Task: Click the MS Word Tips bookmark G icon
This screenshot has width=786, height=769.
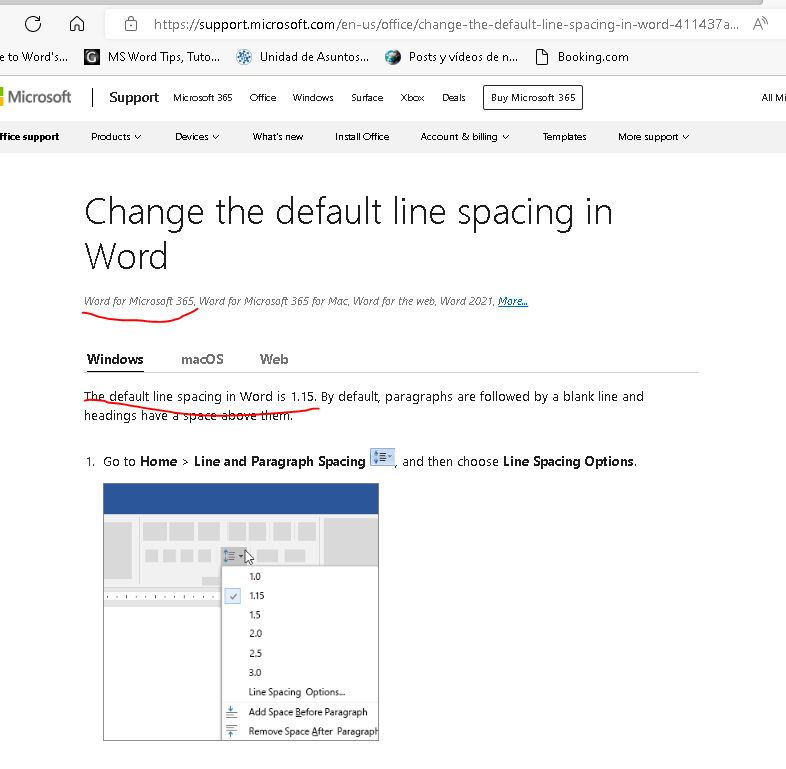Action: [x=91, y=57]
